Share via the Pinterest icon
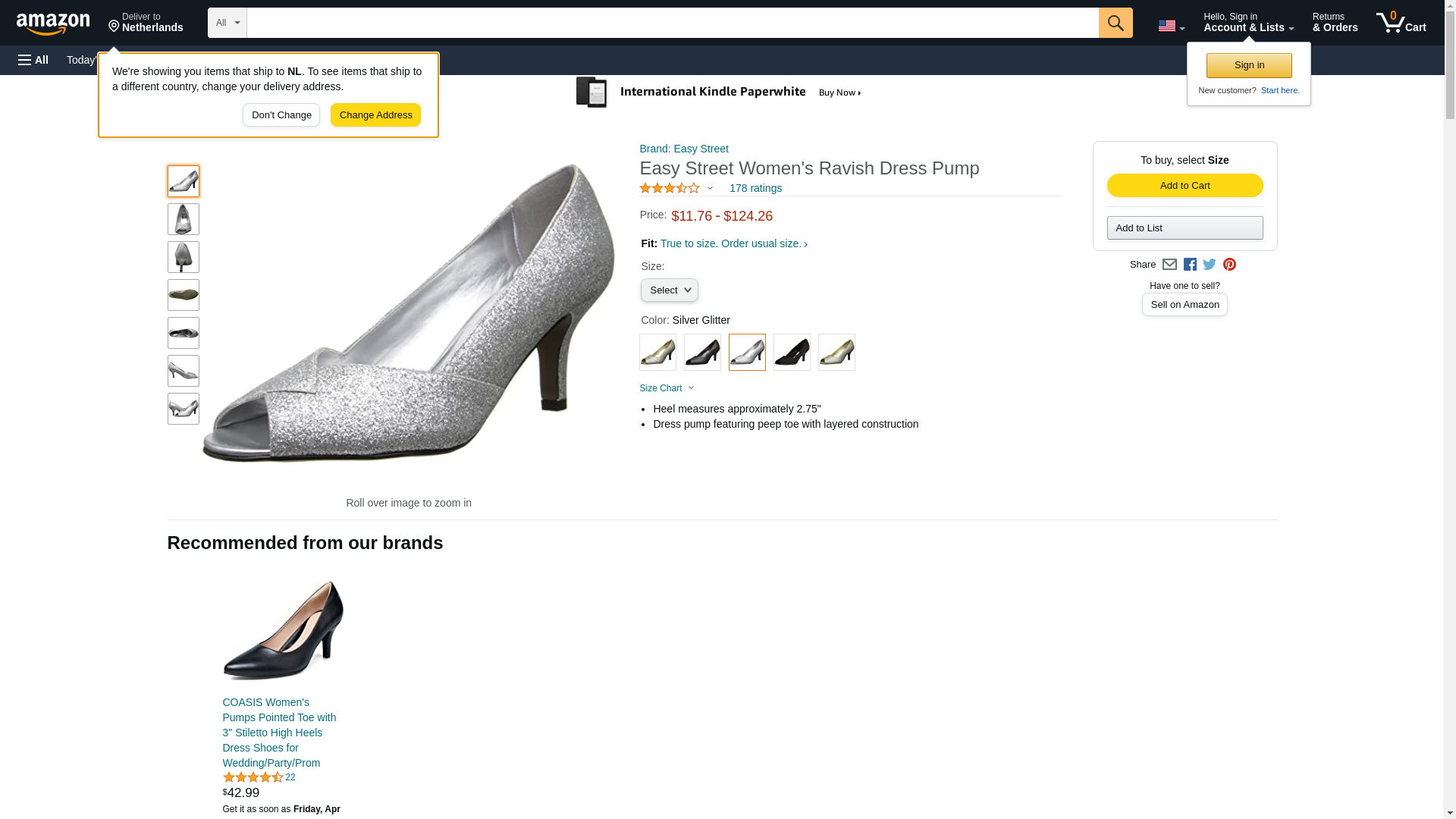The width and height of the screenshot is (1456, 819). tap(1228, 265)
